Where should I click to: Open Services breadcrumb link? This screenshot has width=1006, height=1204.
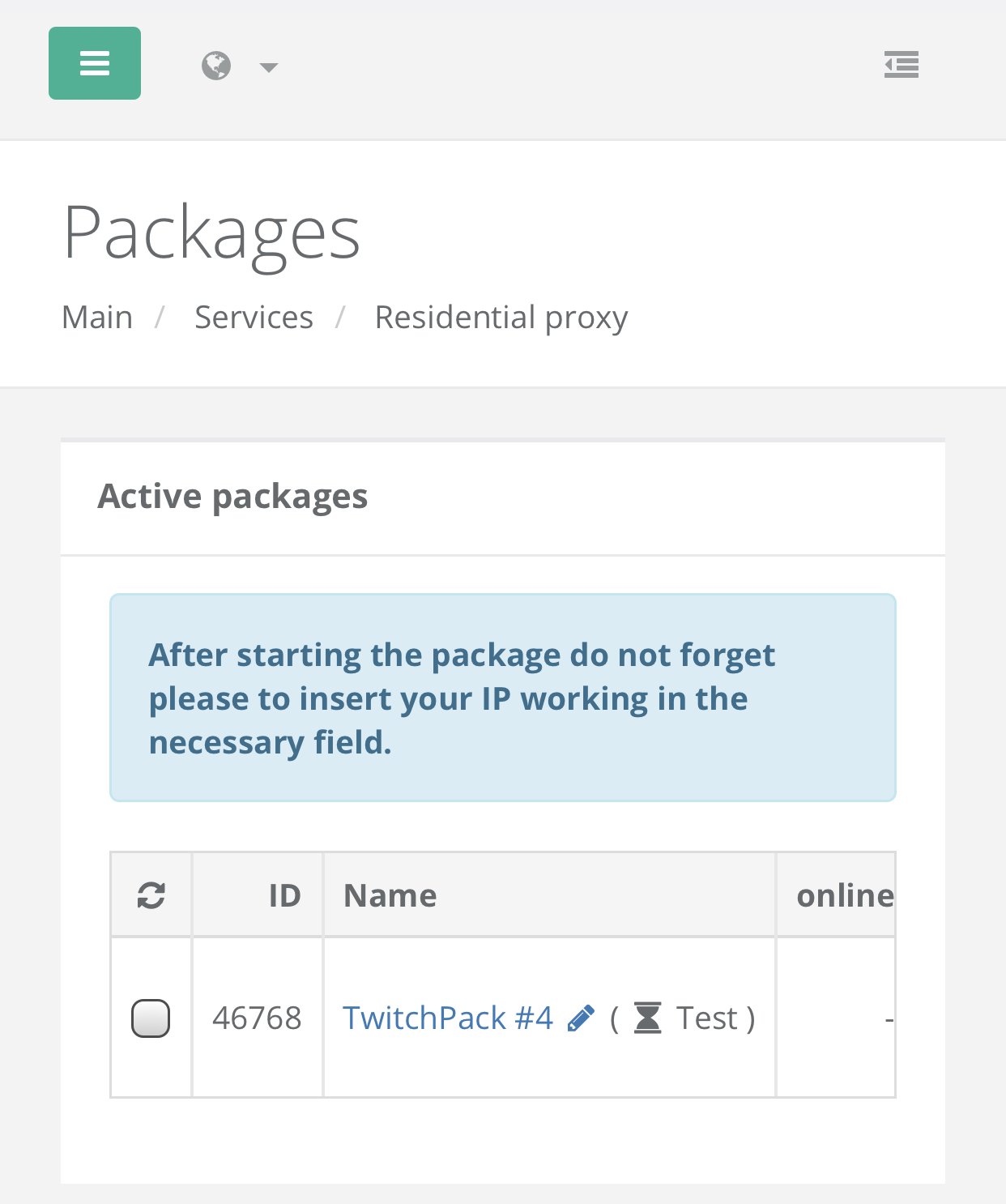(x=254, y=318)
